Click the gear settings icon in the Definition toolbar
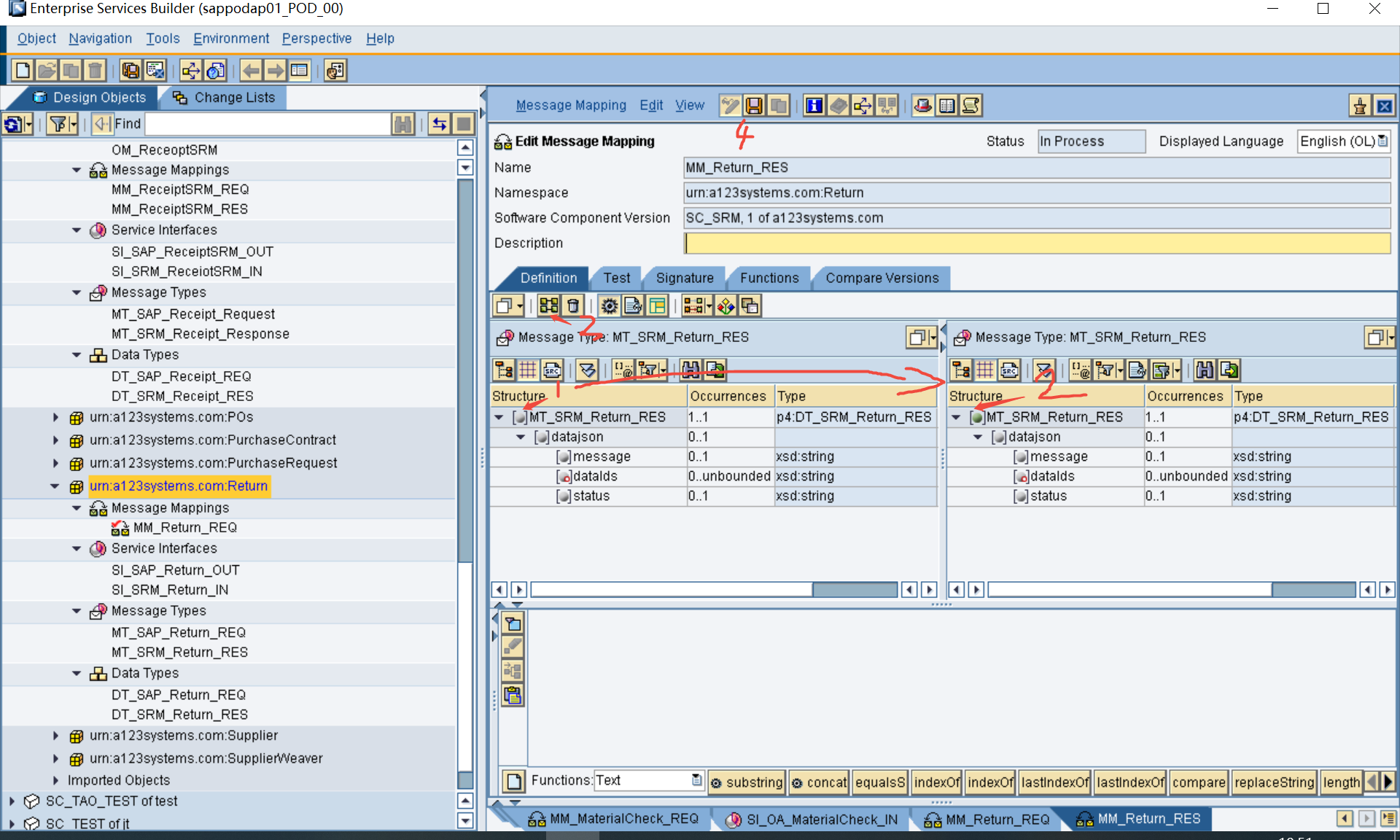 tap(610, 306)
